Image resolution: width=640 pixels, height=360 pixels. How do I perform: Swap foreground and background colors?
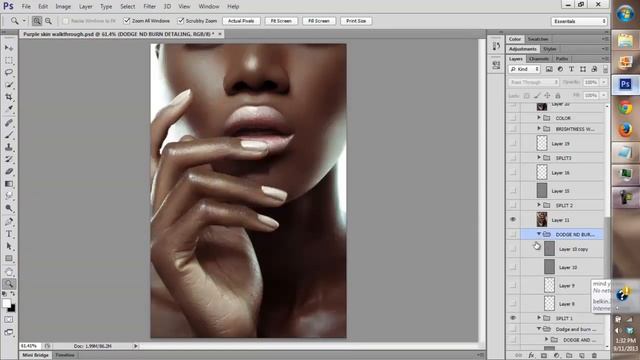point(13,293)
